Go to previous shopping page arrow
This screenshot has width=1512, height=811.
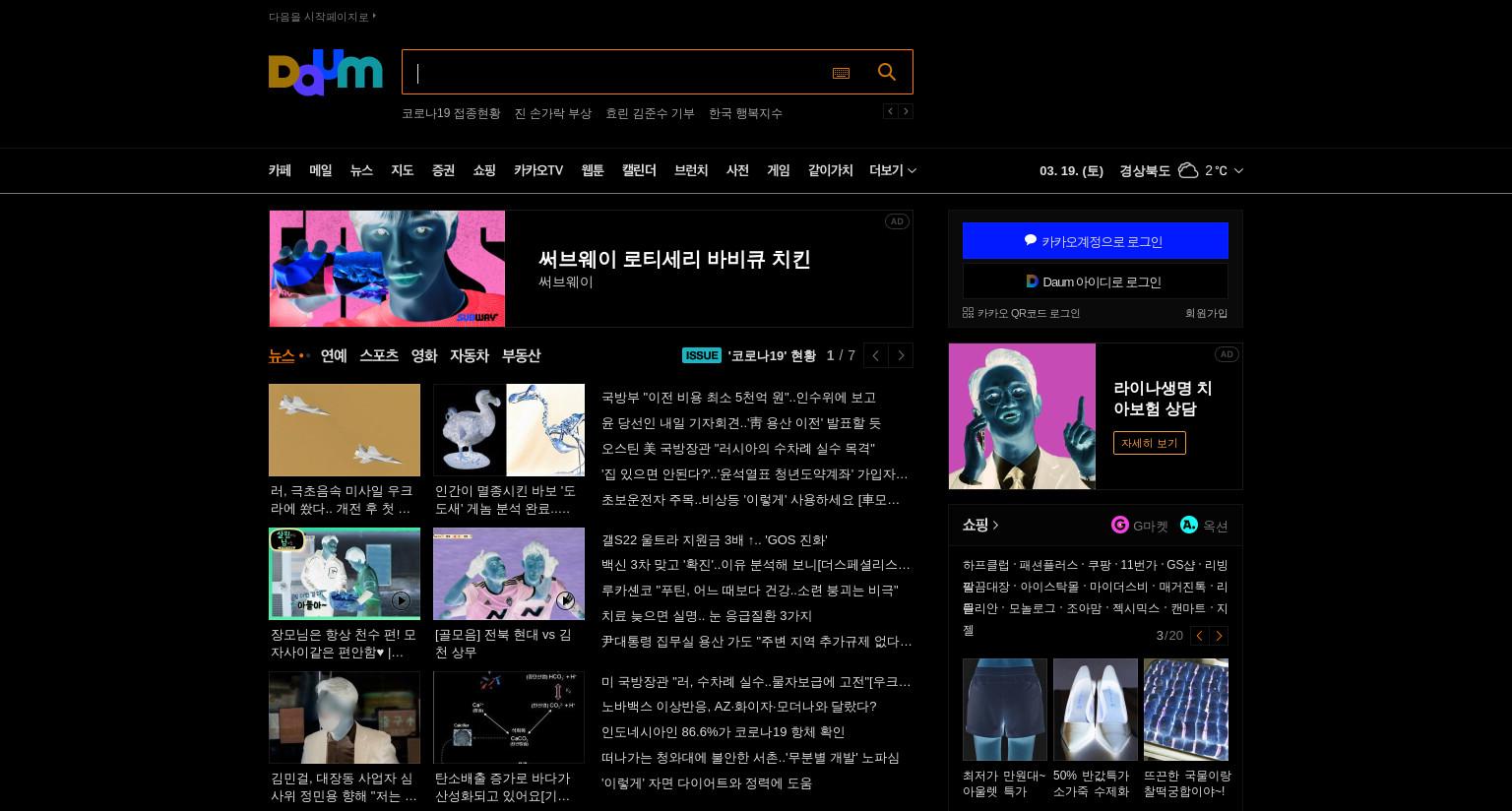click(x=1200, y=636)
